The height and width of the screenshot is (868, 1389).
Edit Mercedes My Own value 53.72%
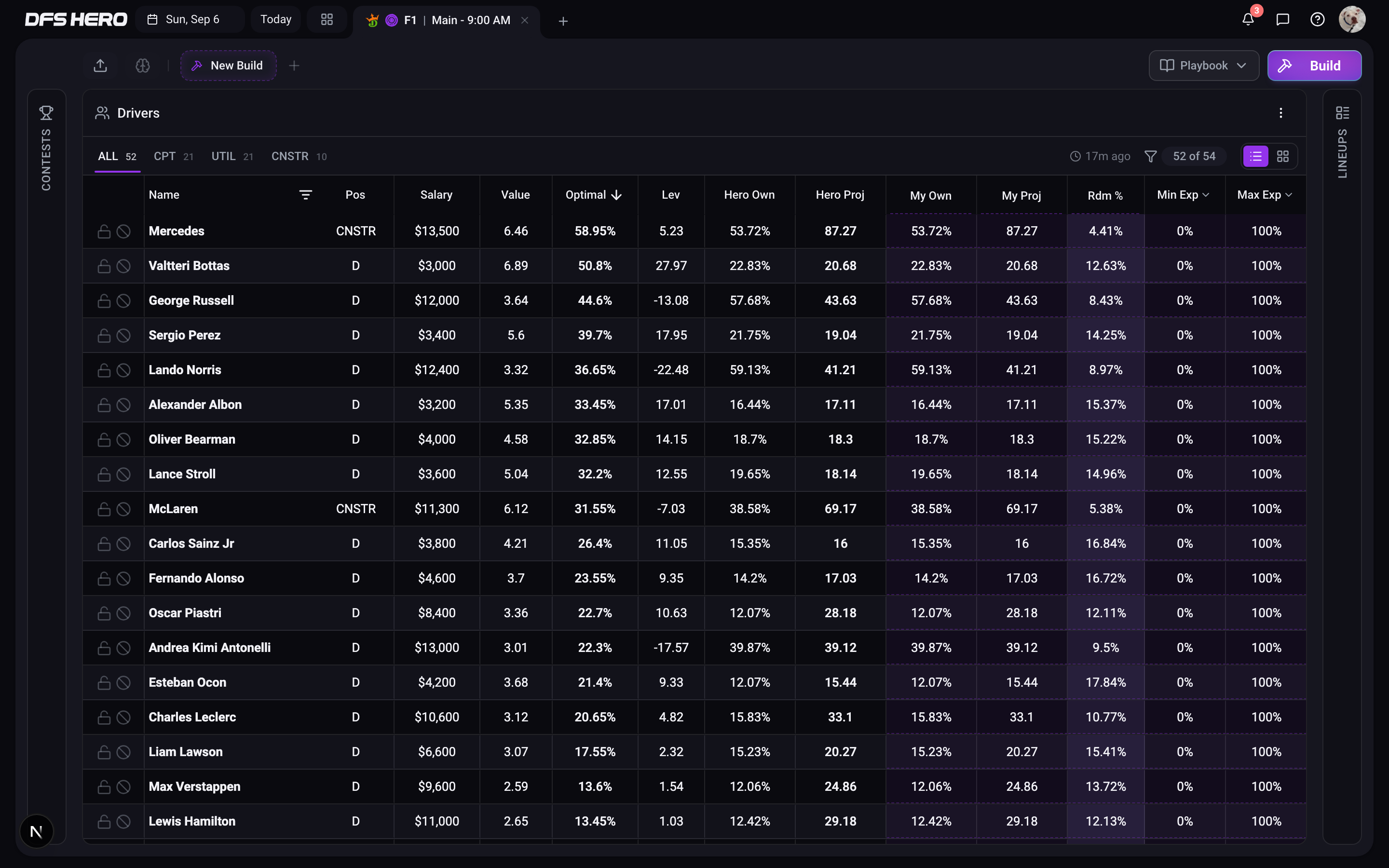coord(931,231)
